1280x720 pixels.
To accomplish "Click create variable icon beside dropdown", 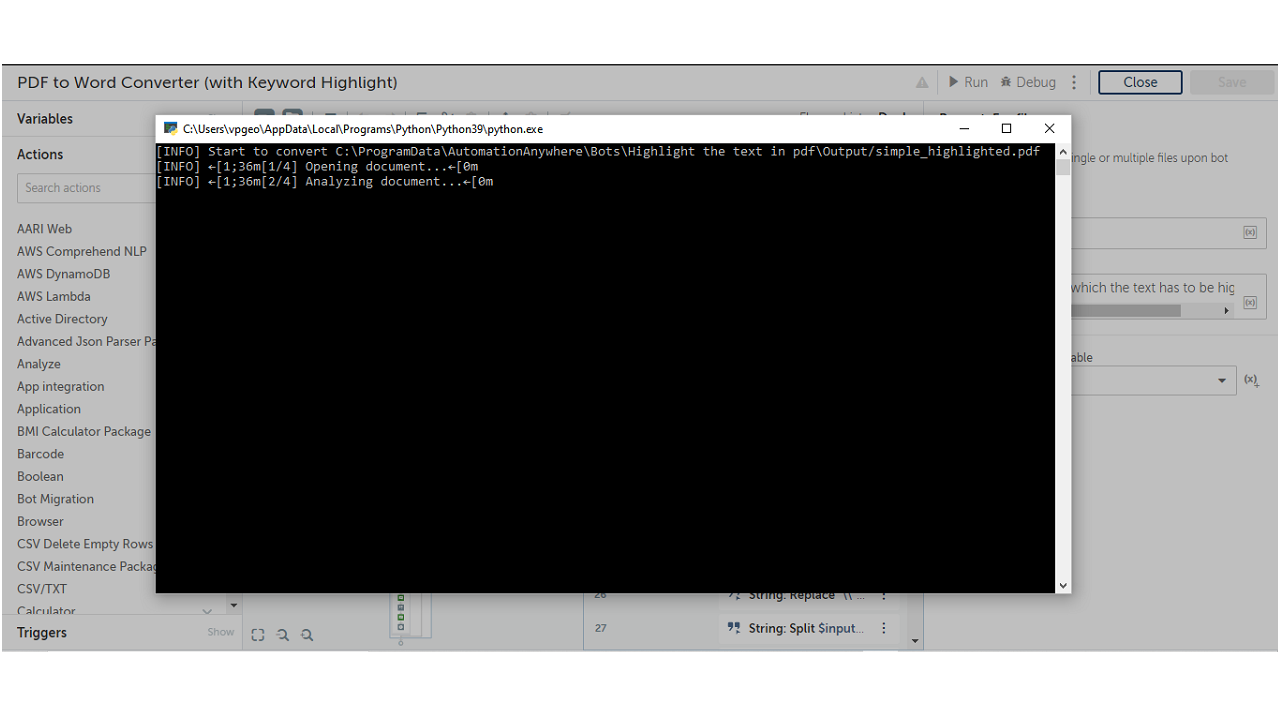I will pyautogui.click(x=1251, y=380).
